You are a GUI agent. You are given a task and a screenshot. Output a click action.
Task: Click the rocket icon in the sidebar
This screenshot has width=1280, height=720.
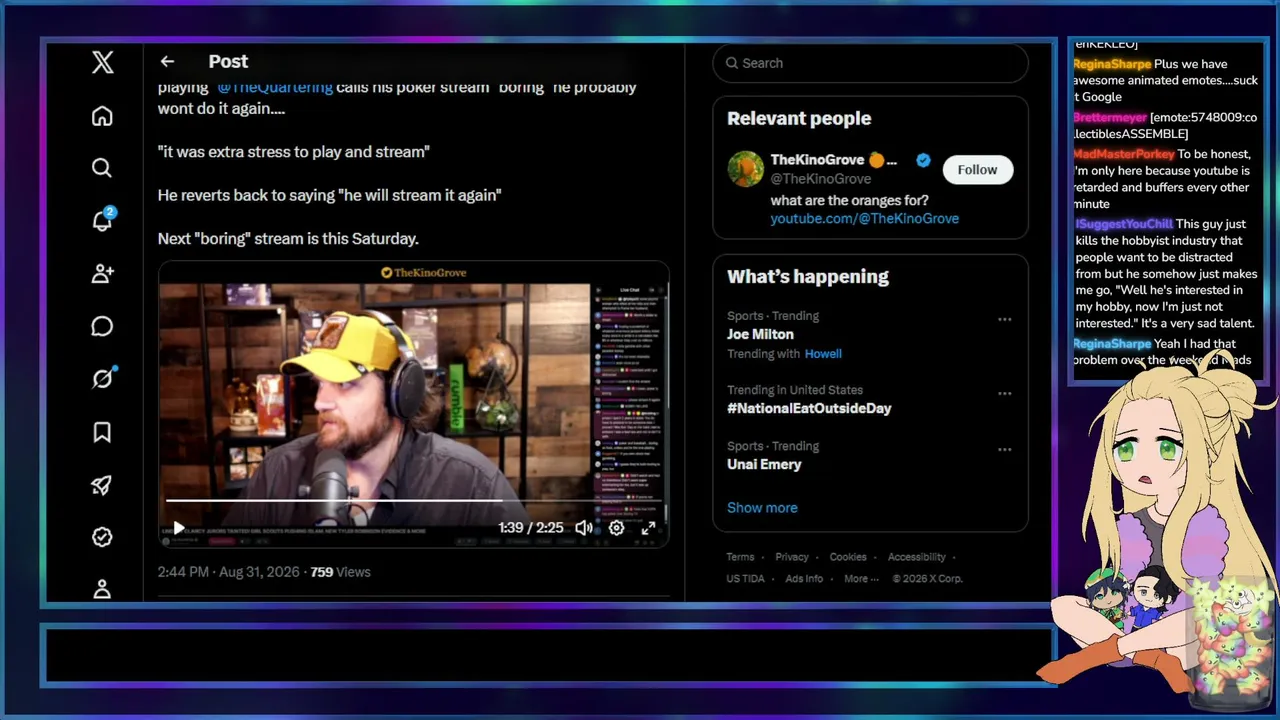[102, 485]
